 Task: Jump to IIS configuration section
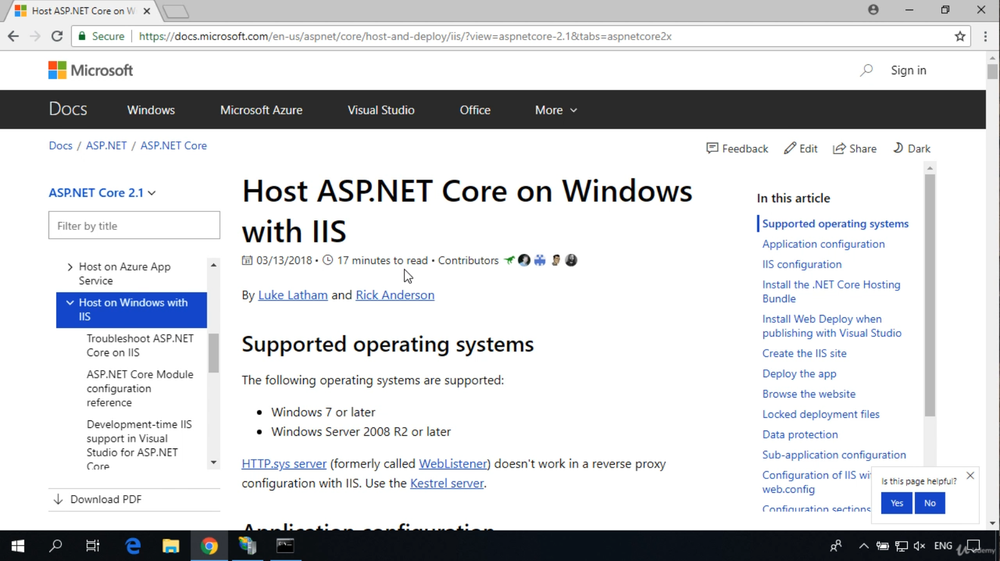click(x=802, y=265)
